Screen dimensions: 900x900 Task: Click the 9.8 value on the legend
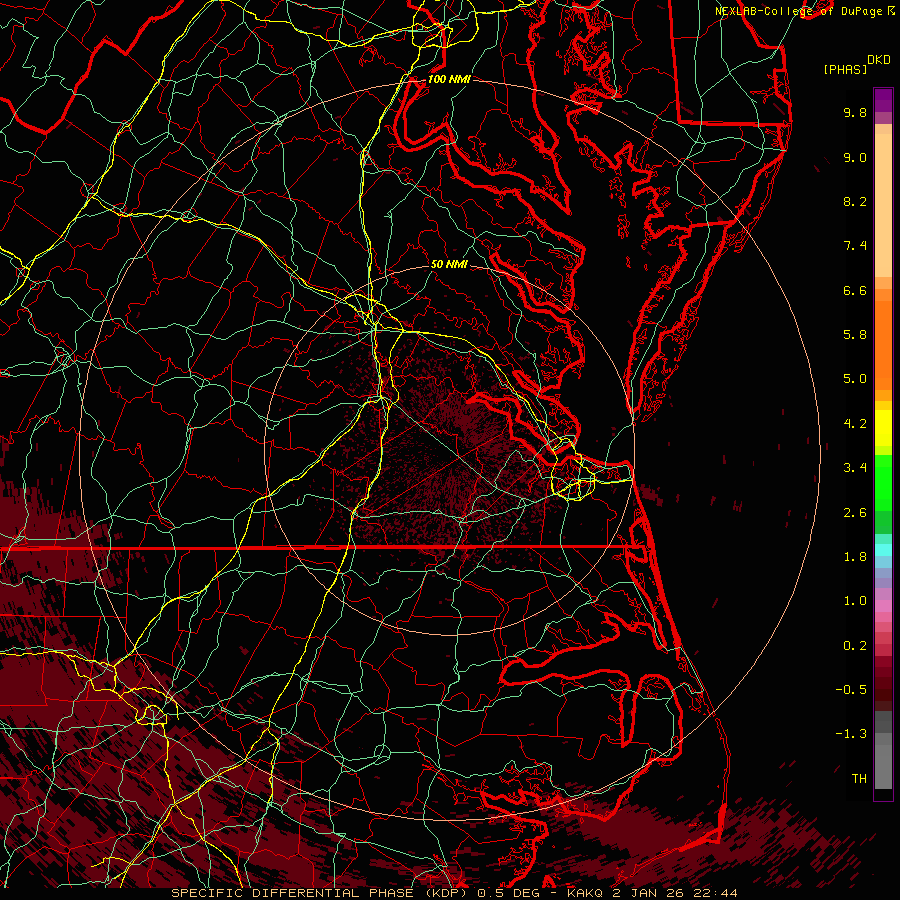[855, 112]
